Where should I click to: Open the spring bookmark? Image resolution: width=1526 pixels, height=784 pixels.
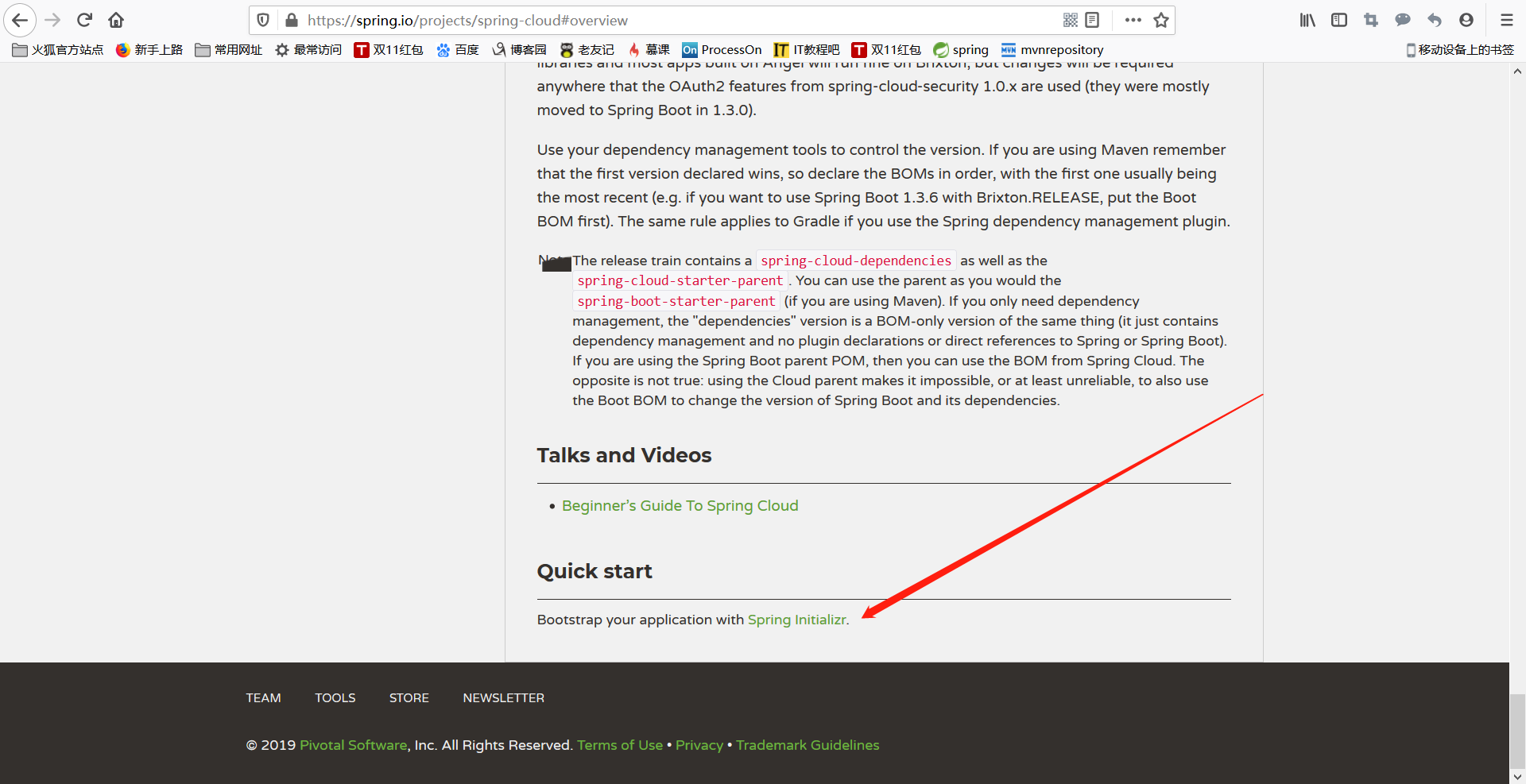click(x=961, y=50)
